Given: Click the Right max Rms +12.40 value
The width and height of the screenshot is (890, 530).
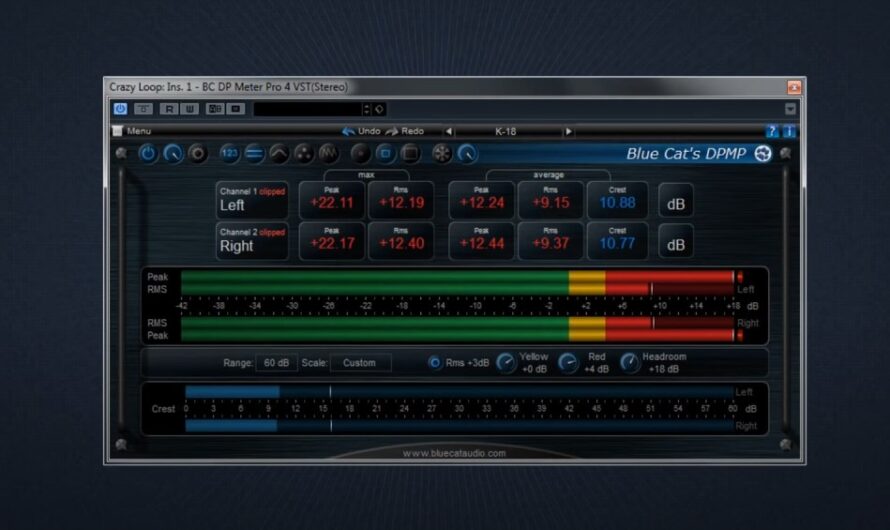Looking at the screenshot, I should [x=401, y=241].
